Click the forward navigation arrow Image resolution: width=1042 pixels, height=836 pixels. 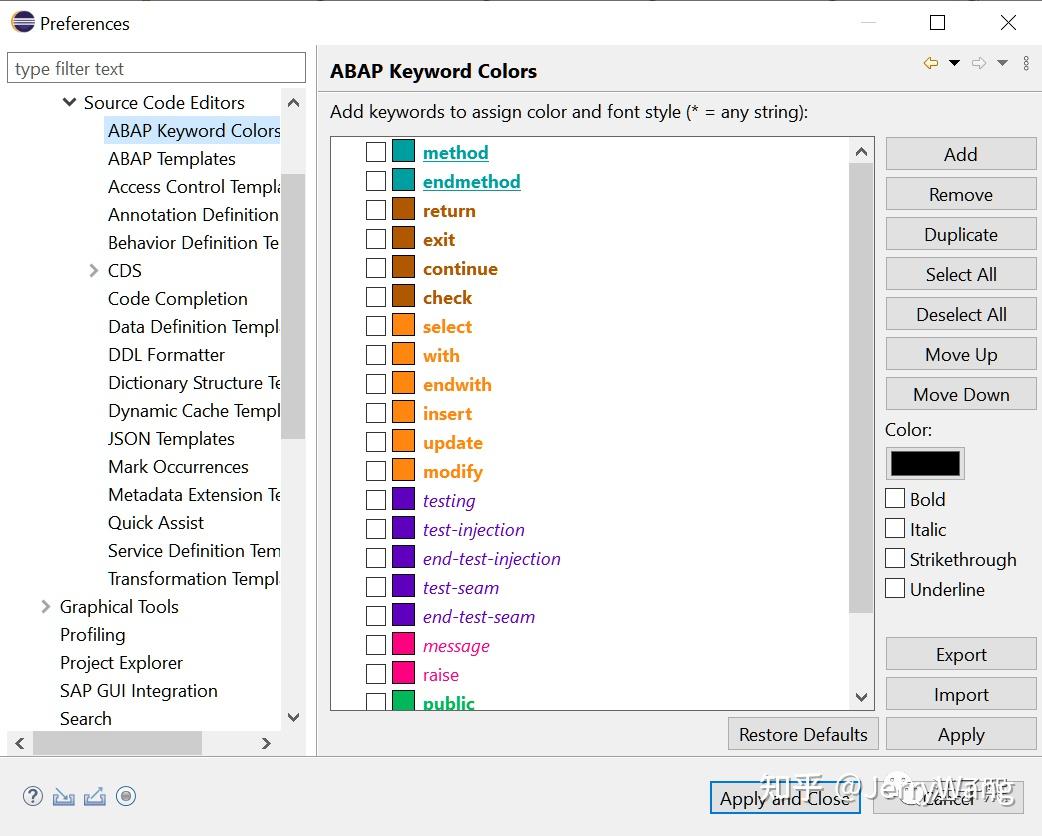click(977, 62)
